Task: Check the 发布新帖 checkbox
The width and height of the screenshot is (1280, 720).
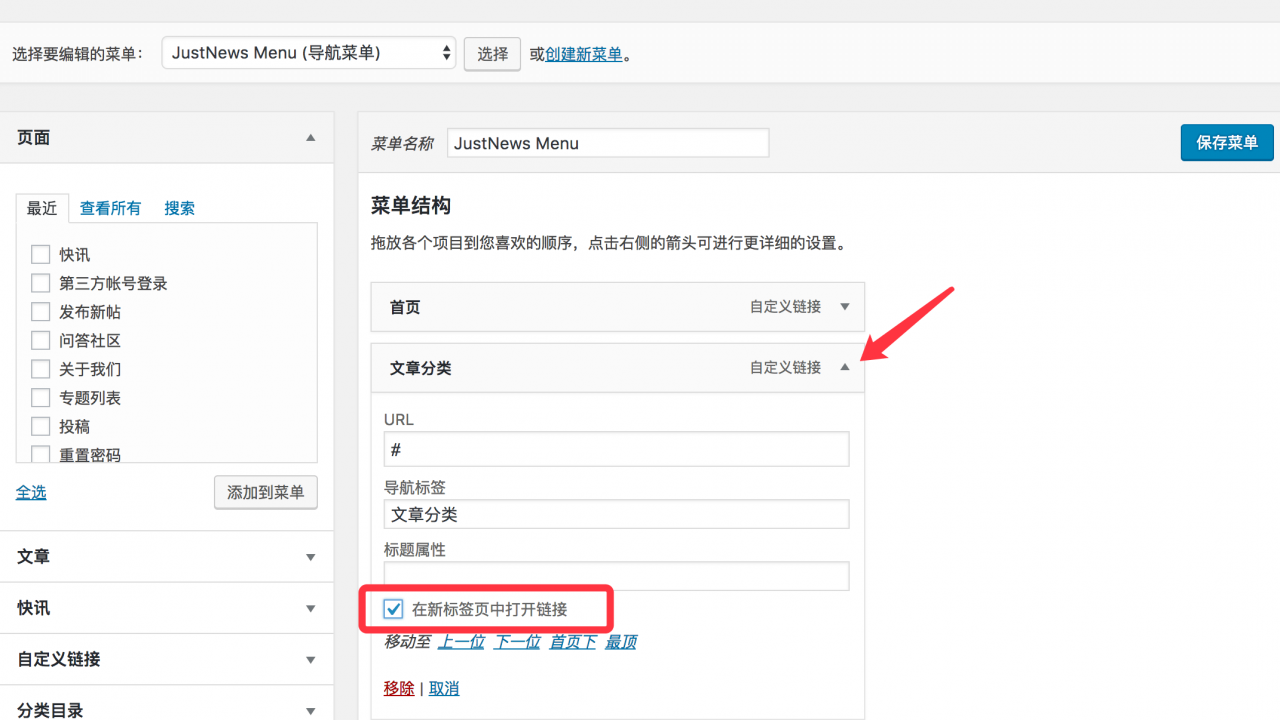Action: point(41,312)
